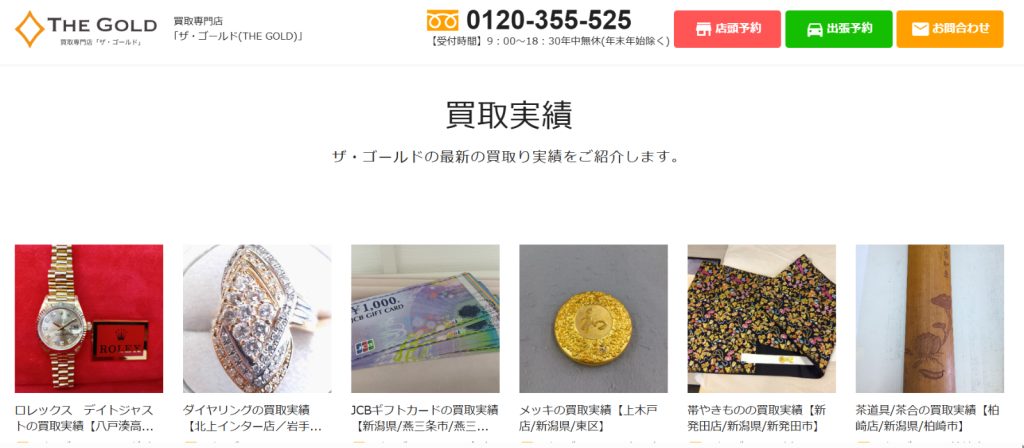Open the tea utensil bamboo thumbnail
This screenshot has height=448, width=1024.
click(x=929, y=319)
